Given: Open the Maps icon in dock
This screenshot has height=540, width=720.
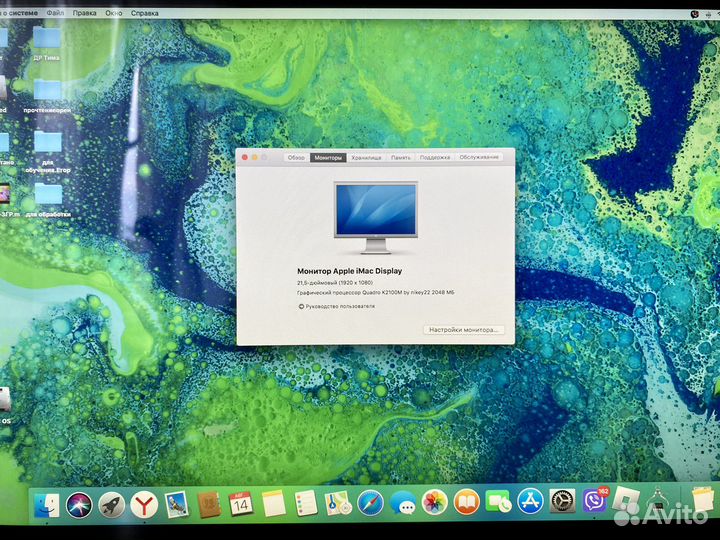Looking at the screenshot, I should [x=338, y=503].
